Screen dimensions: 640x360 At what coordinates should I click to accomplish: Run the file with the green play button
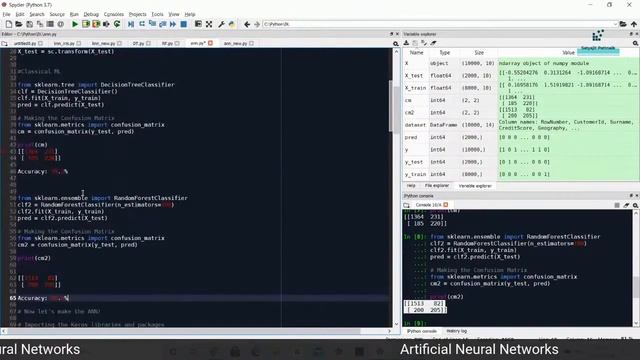(x=75, y=24)
